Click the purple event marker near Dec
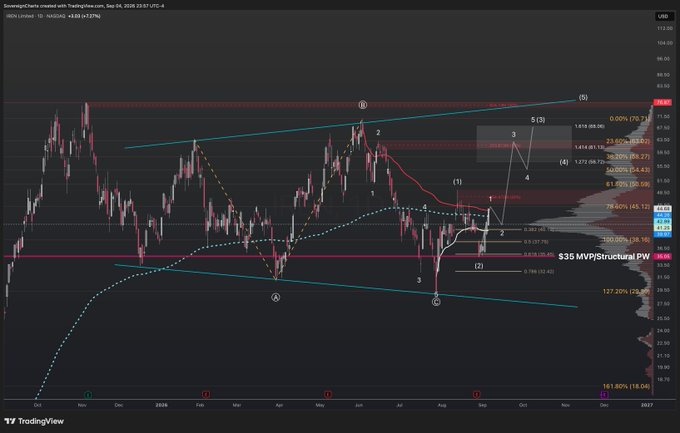The image size is (680, 433). coord(604,394)
